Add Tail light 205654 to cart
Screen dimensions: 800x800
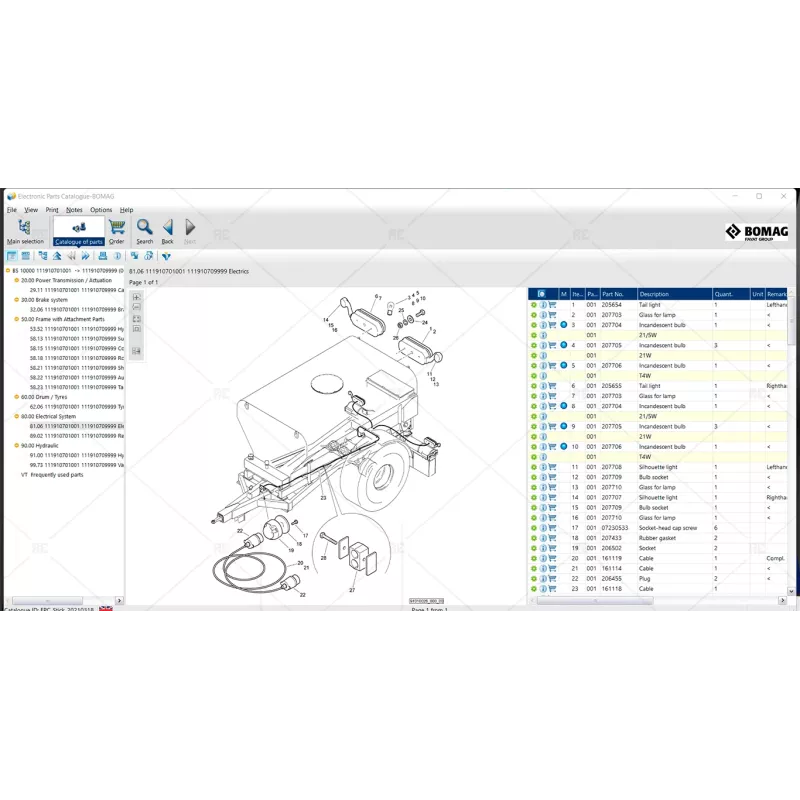coord(552,305)
